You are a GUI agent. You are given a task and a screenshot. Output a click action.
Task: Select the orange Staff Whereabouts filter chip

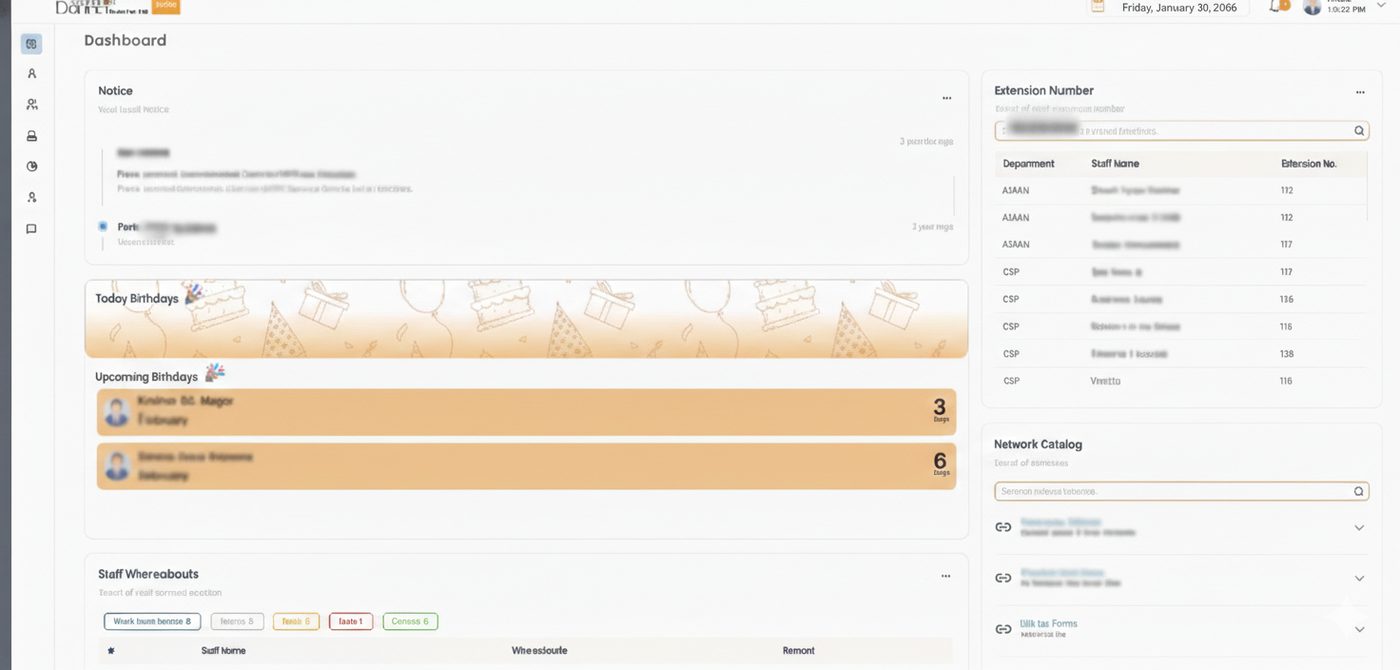click(x=296, y=621)
